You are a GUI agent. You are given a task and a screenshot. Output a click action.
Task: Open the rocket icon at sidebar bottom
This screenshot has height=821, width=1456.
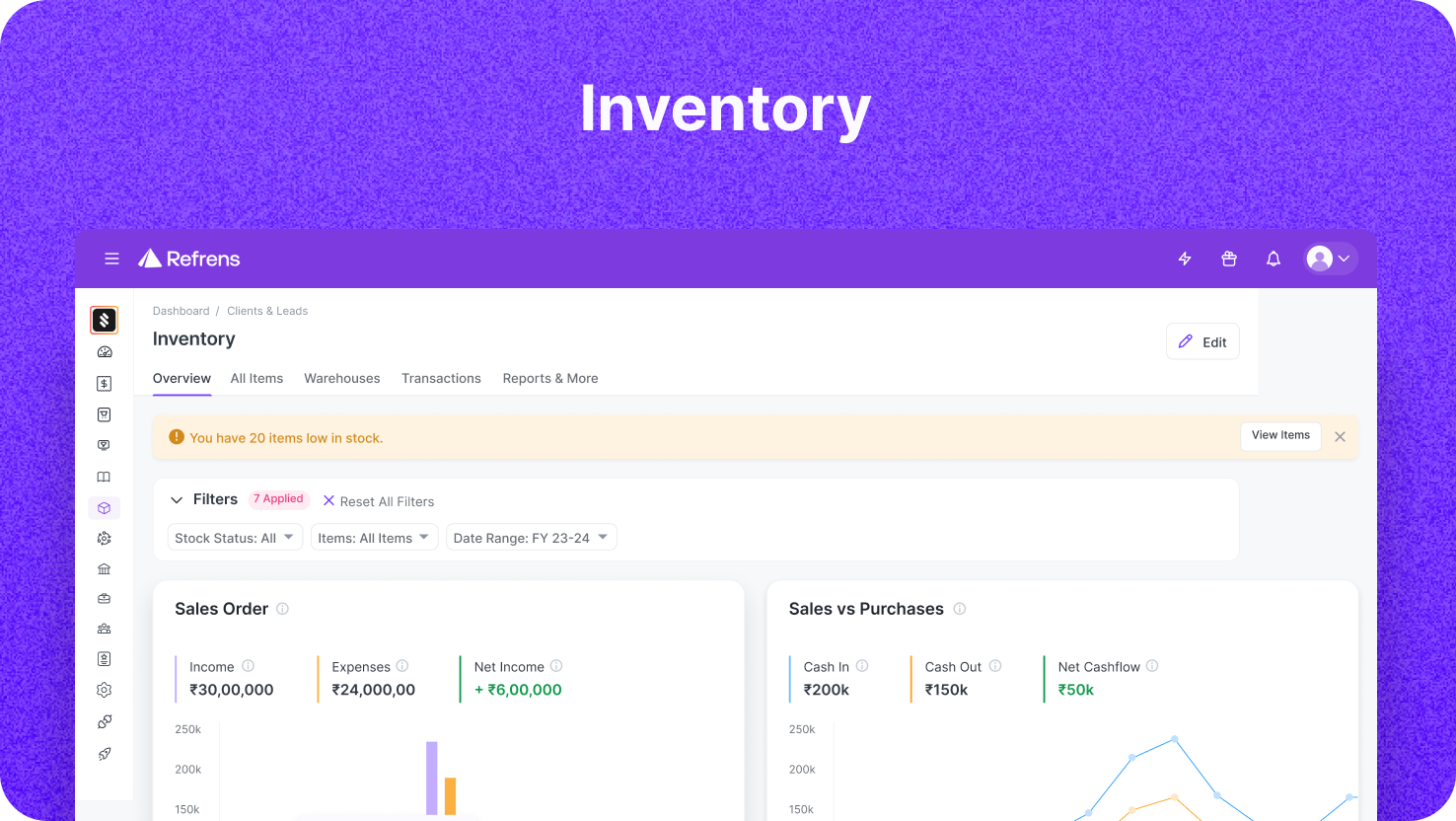(104, 754)
